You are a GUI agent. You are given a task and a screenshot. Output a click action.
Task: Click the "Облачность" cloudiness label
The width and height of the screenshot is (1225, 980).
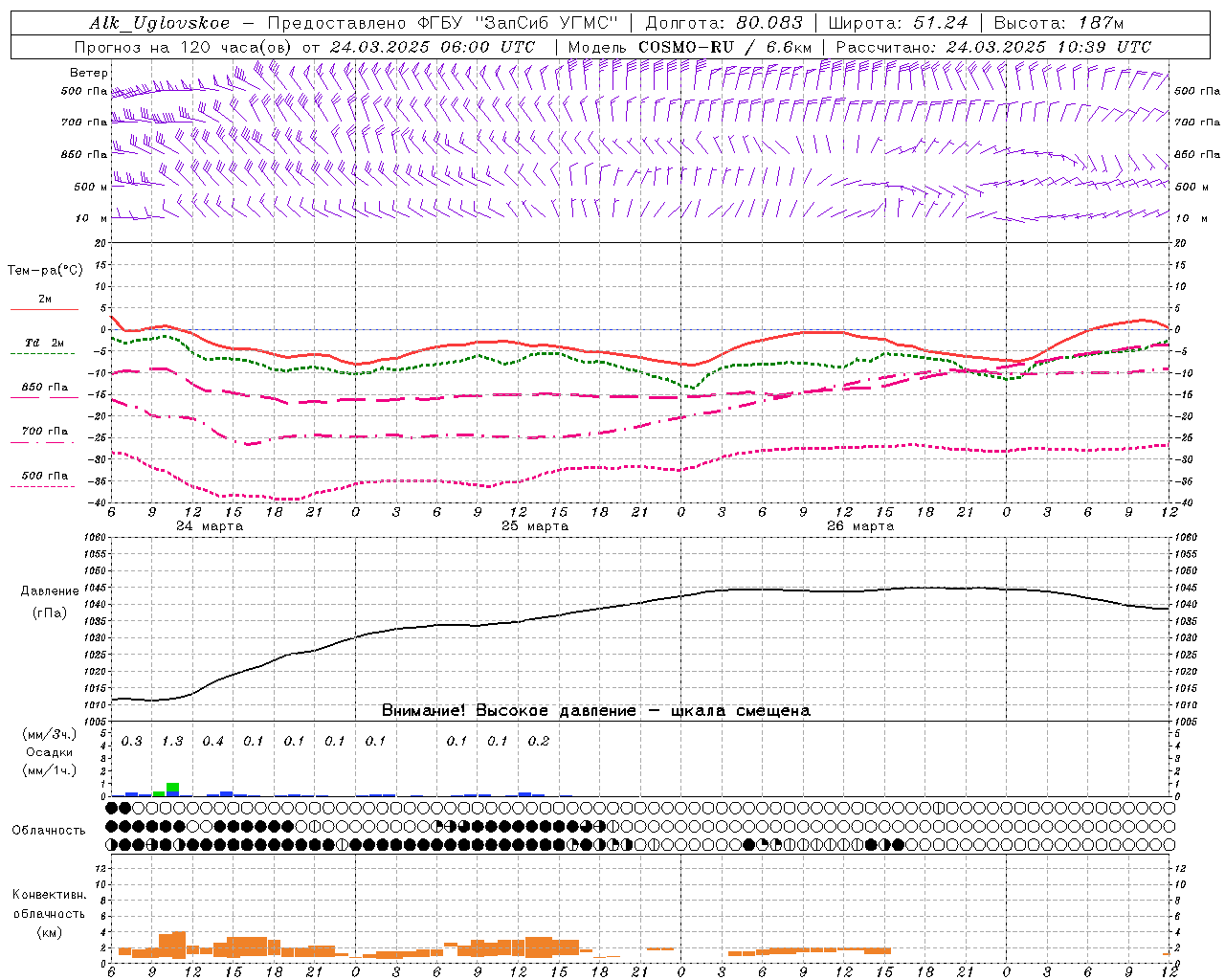click(49, 831)
